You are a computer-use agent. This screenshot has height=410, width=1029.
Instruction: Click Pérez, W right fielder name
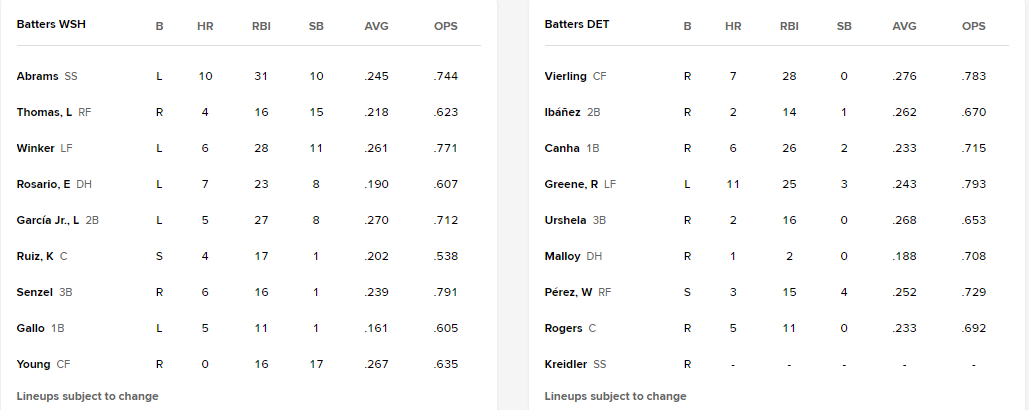coord(568,293)
